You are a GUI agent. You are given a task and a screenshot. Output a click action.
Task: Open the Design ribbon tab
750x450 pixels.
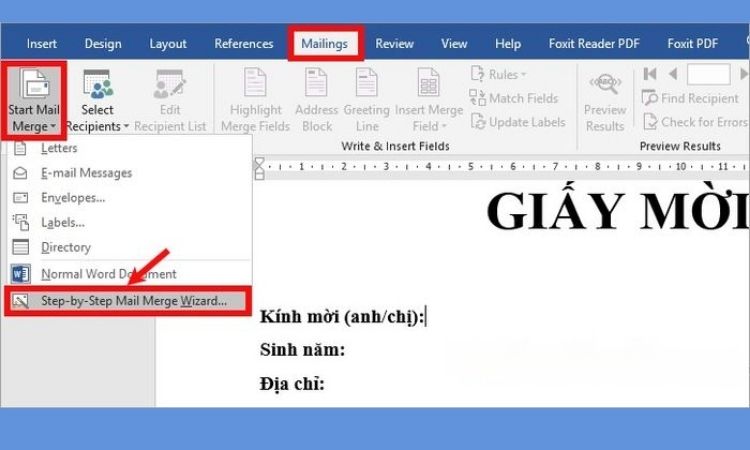103,44
